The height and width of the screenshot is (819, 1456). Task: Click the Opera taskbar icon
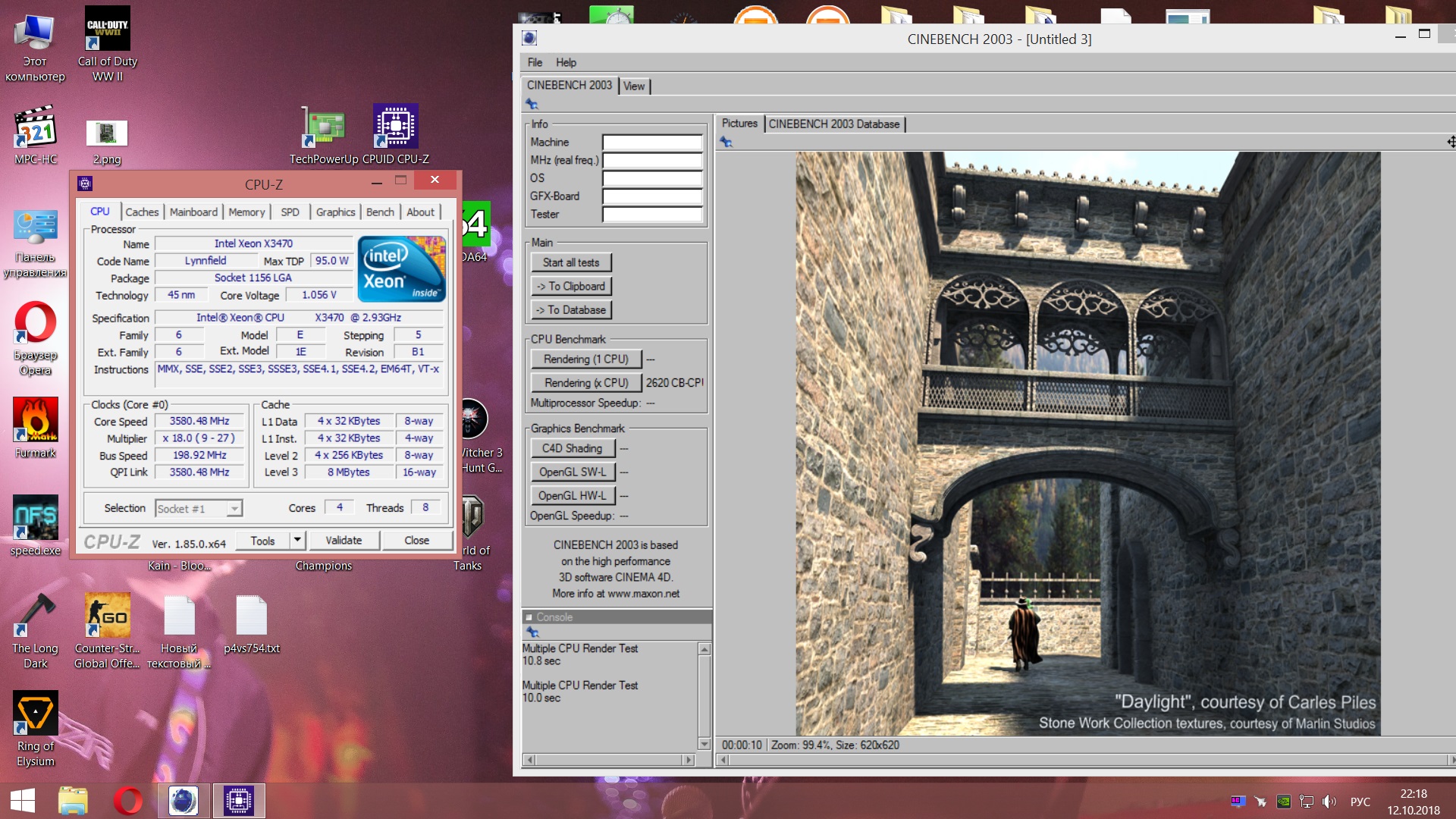tap(127, 801)
